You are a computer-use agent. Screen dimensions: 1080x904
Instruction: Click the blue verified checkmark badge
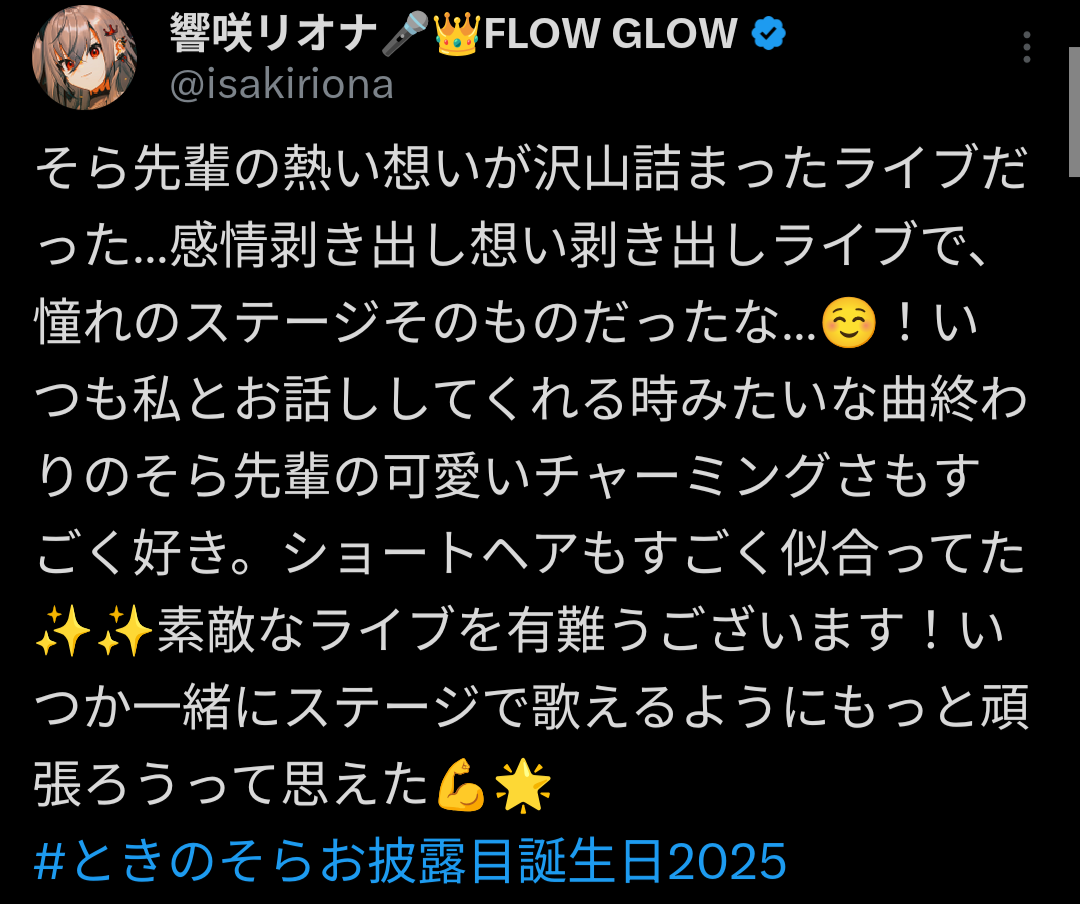[768, 33]
